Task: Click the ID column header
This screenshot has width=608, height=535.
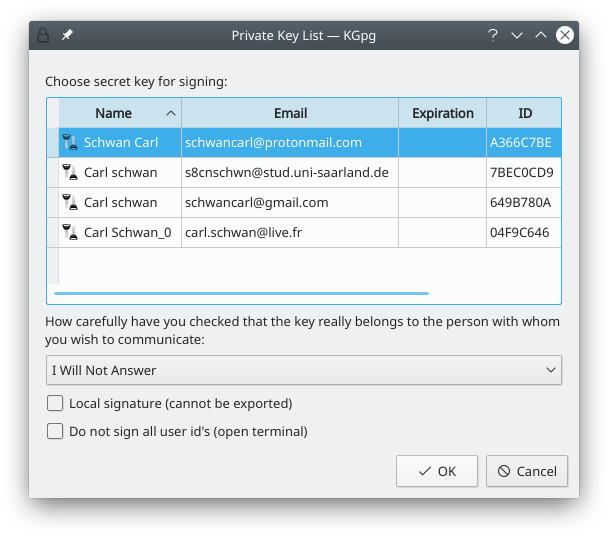Action: pyautogui.click(x=524, y=113)
